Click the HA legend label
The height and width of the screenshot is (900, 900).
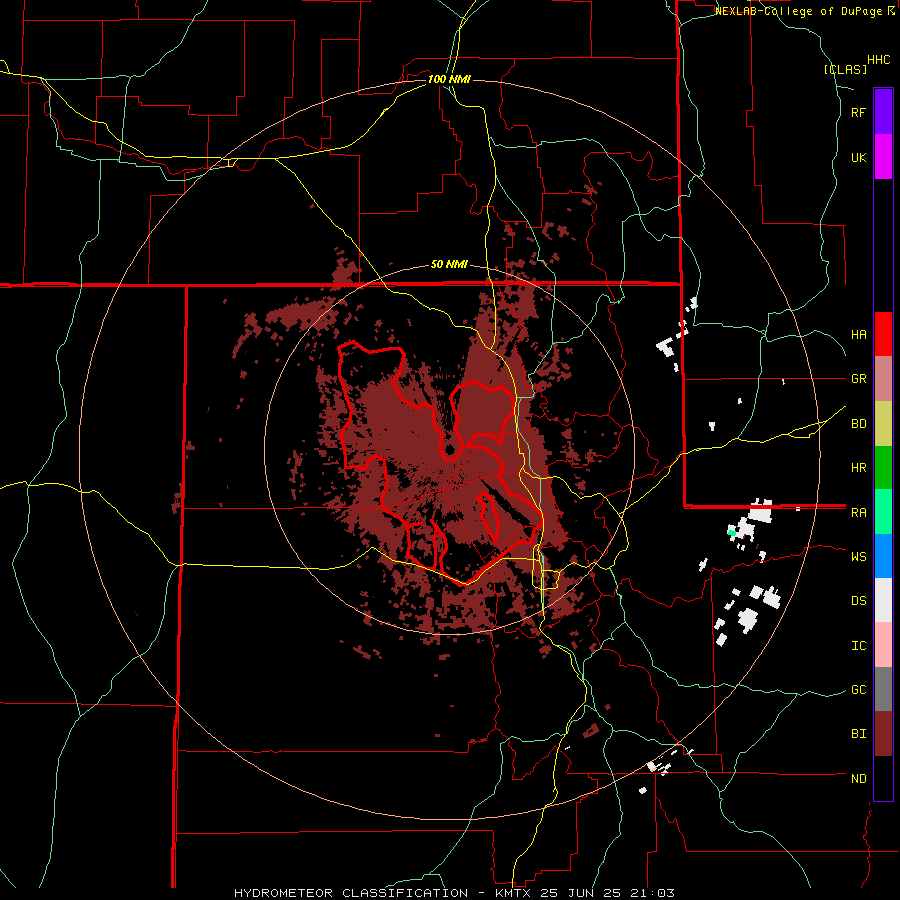point(858,334)
